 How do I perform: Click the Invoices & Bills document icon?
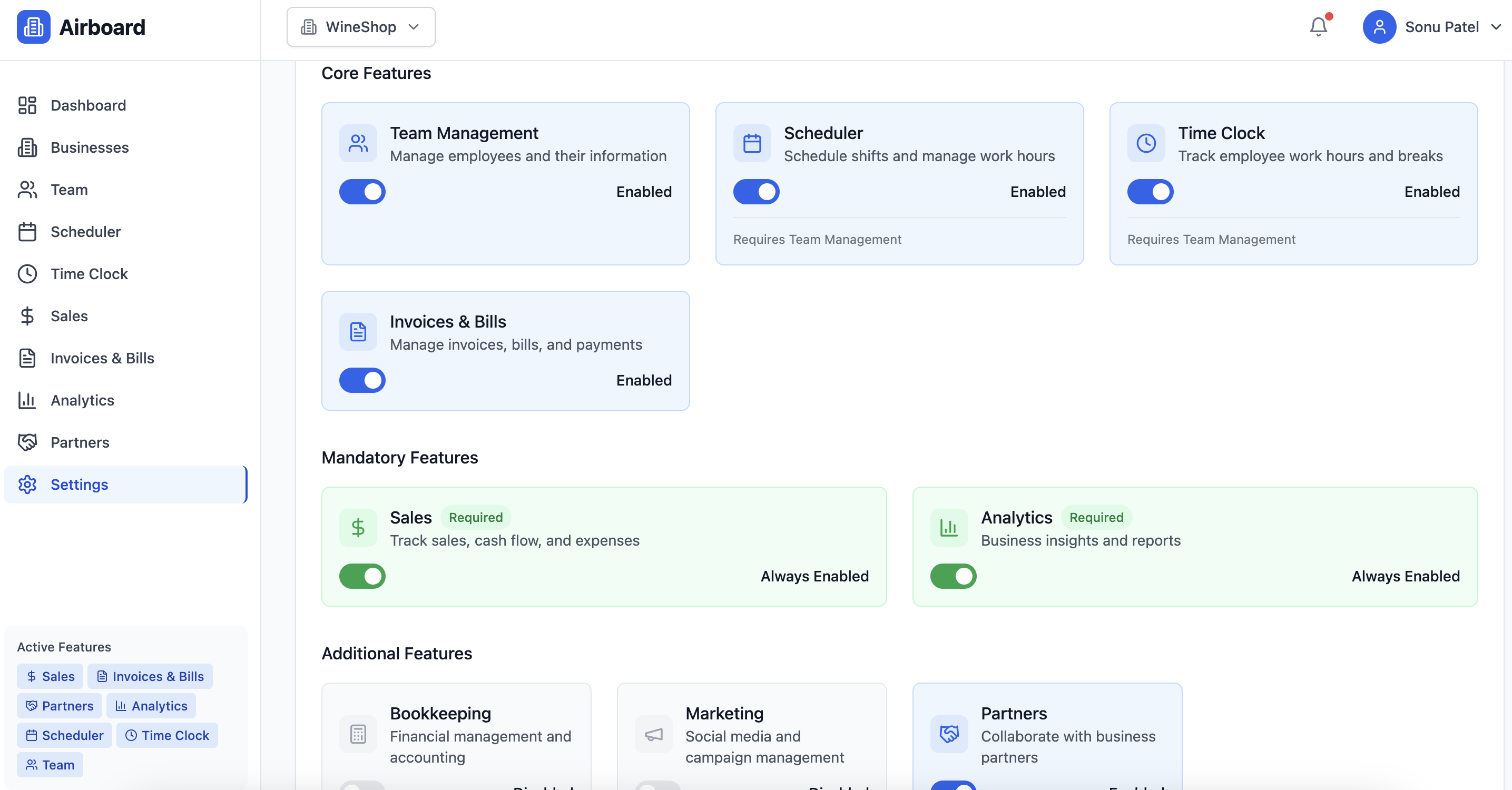[358, 332]
